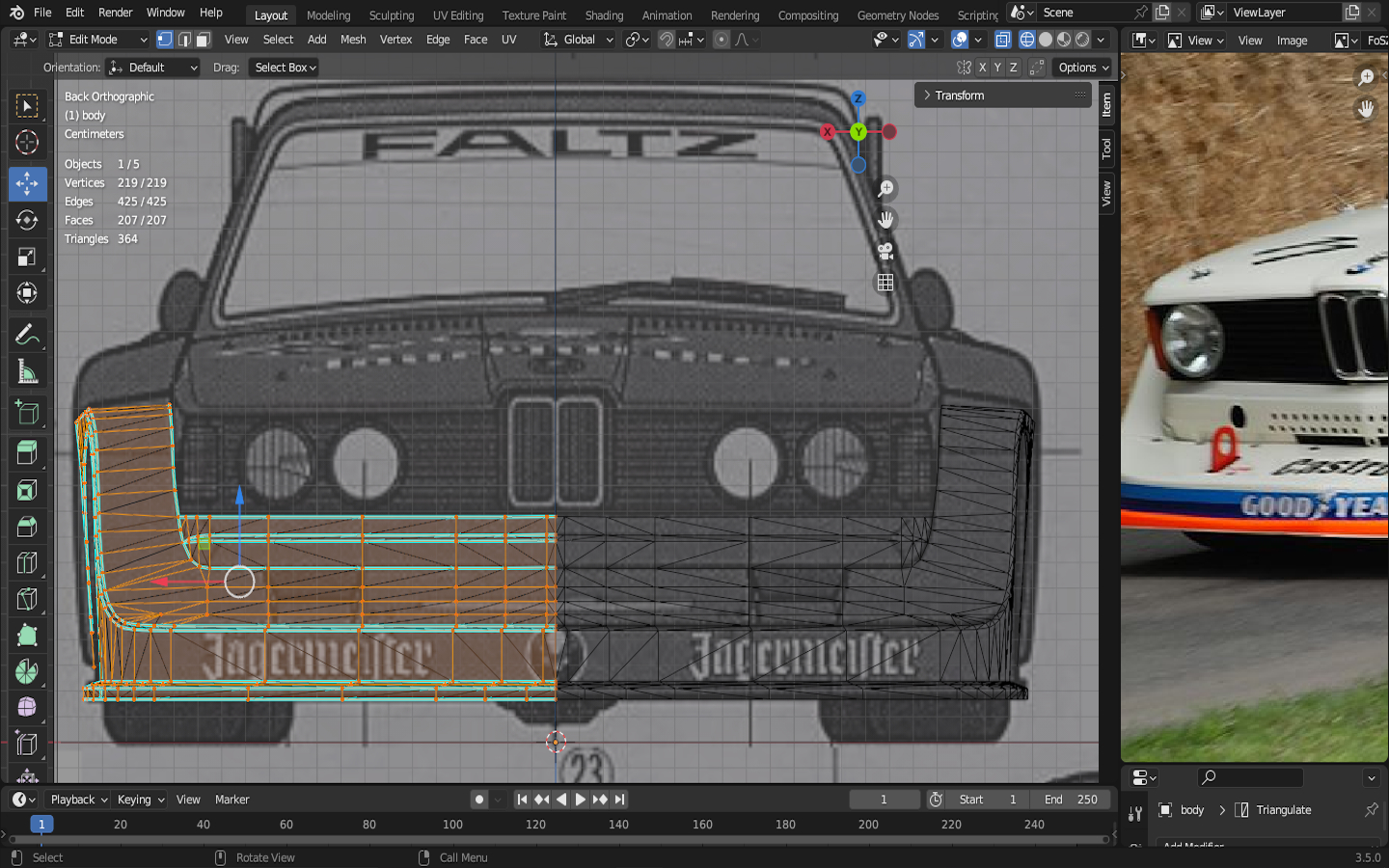Image resolution: width=1389 pixels, height=868 pixels.
Task: Select the Inset Faces tool
Action: click(x=27, y=490)
